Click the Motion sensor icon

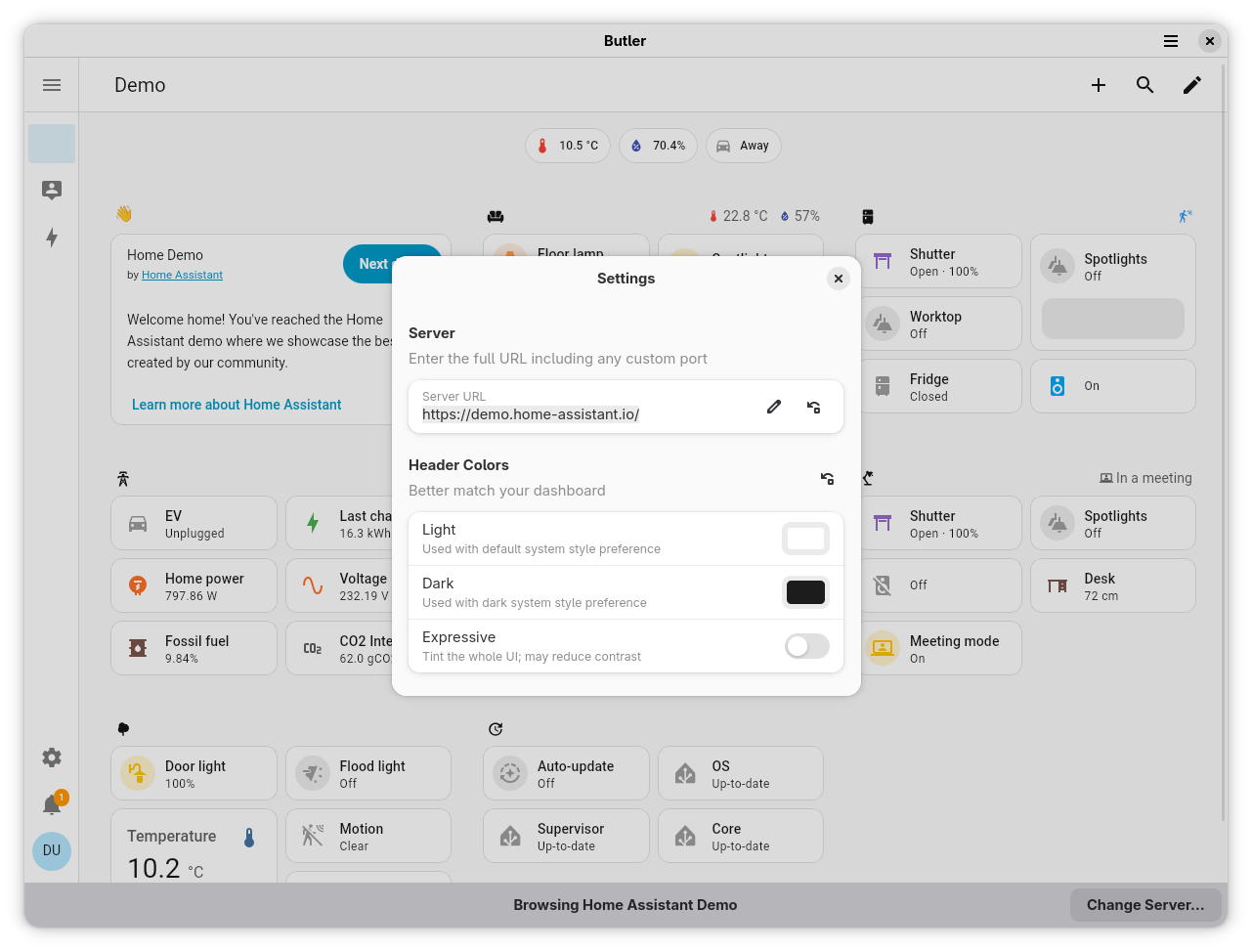click(313, 836)
